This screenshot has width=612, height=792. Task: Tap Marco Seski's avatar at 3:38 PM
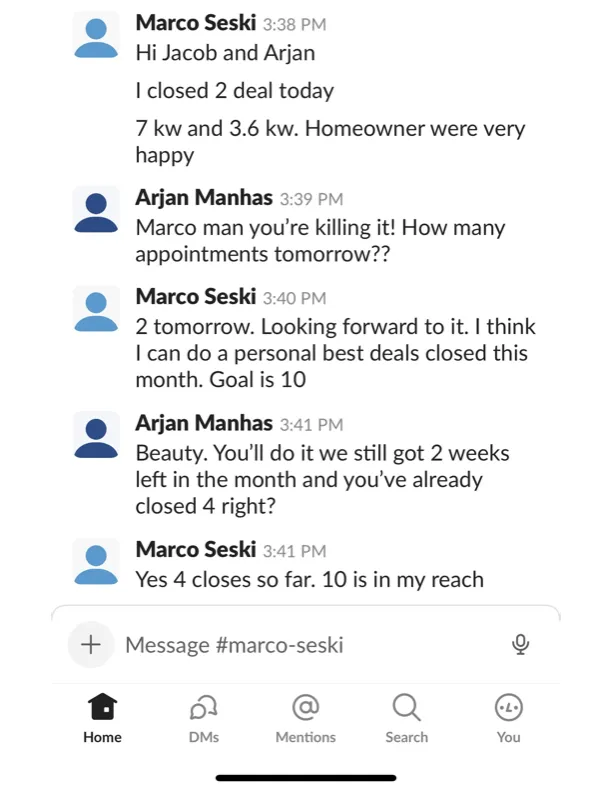click(x=96, y=36)
